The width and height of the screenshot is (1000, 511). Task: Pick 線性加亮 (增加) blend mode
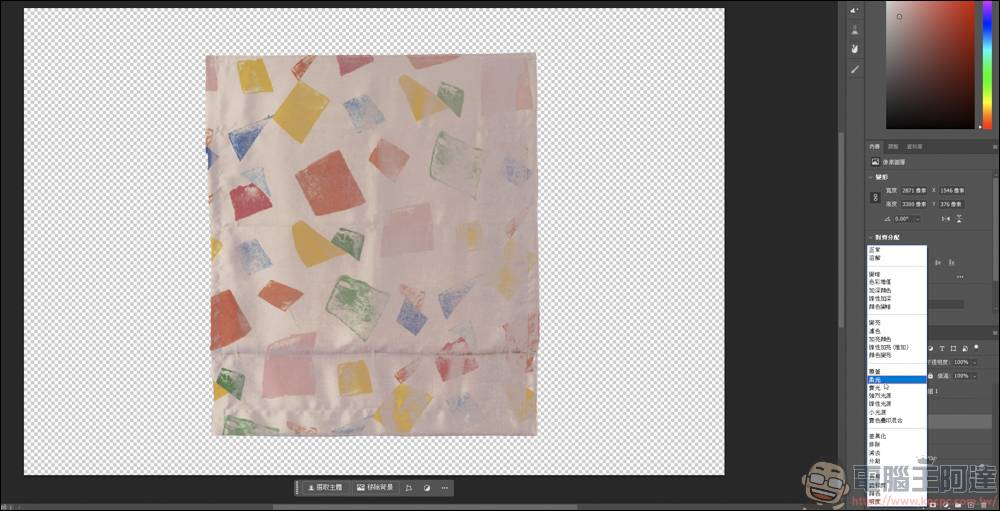pyautogui.click(x=896, y=347)
